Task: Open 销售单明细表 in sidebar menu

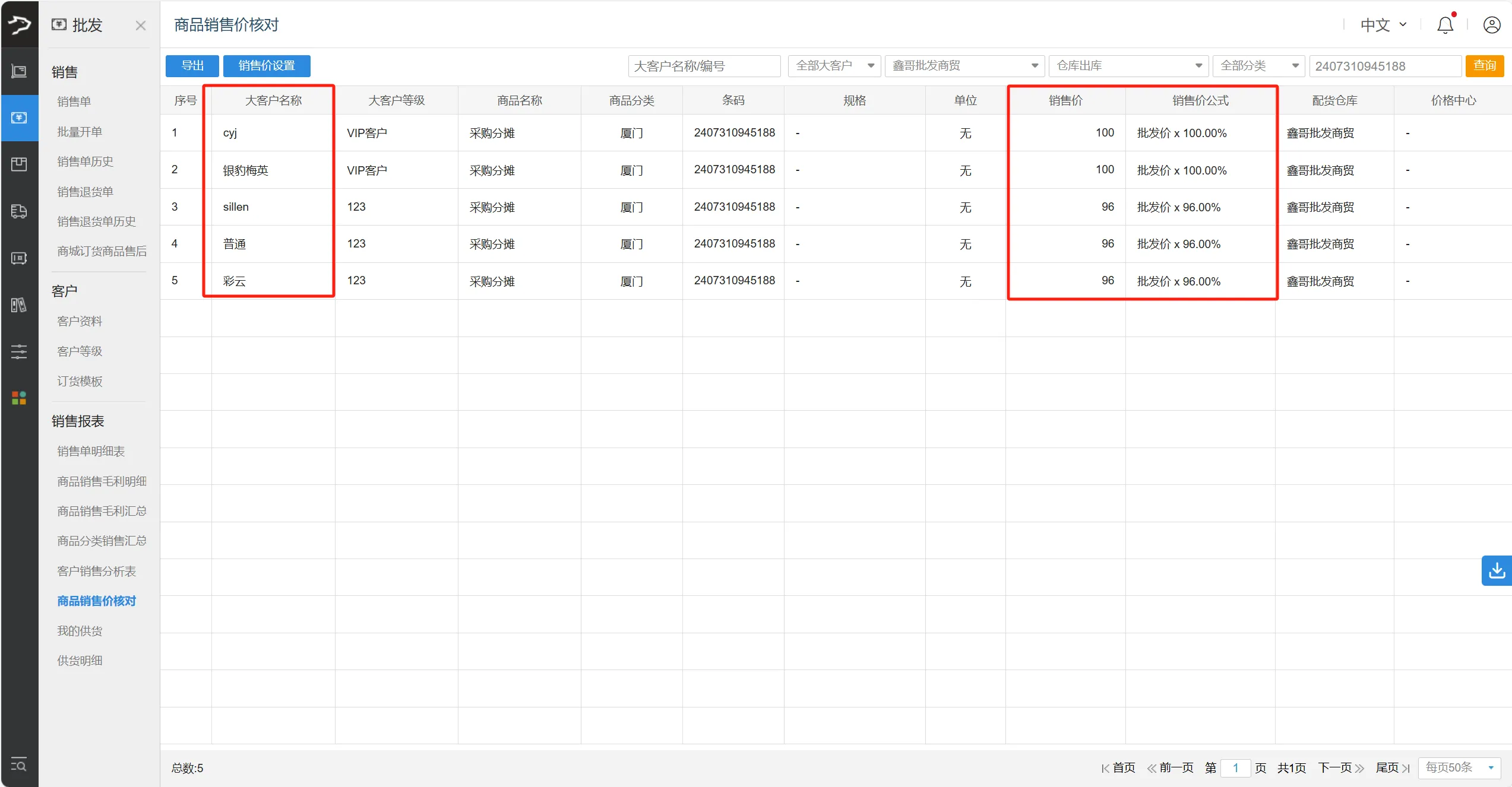Action: (91, 451)
